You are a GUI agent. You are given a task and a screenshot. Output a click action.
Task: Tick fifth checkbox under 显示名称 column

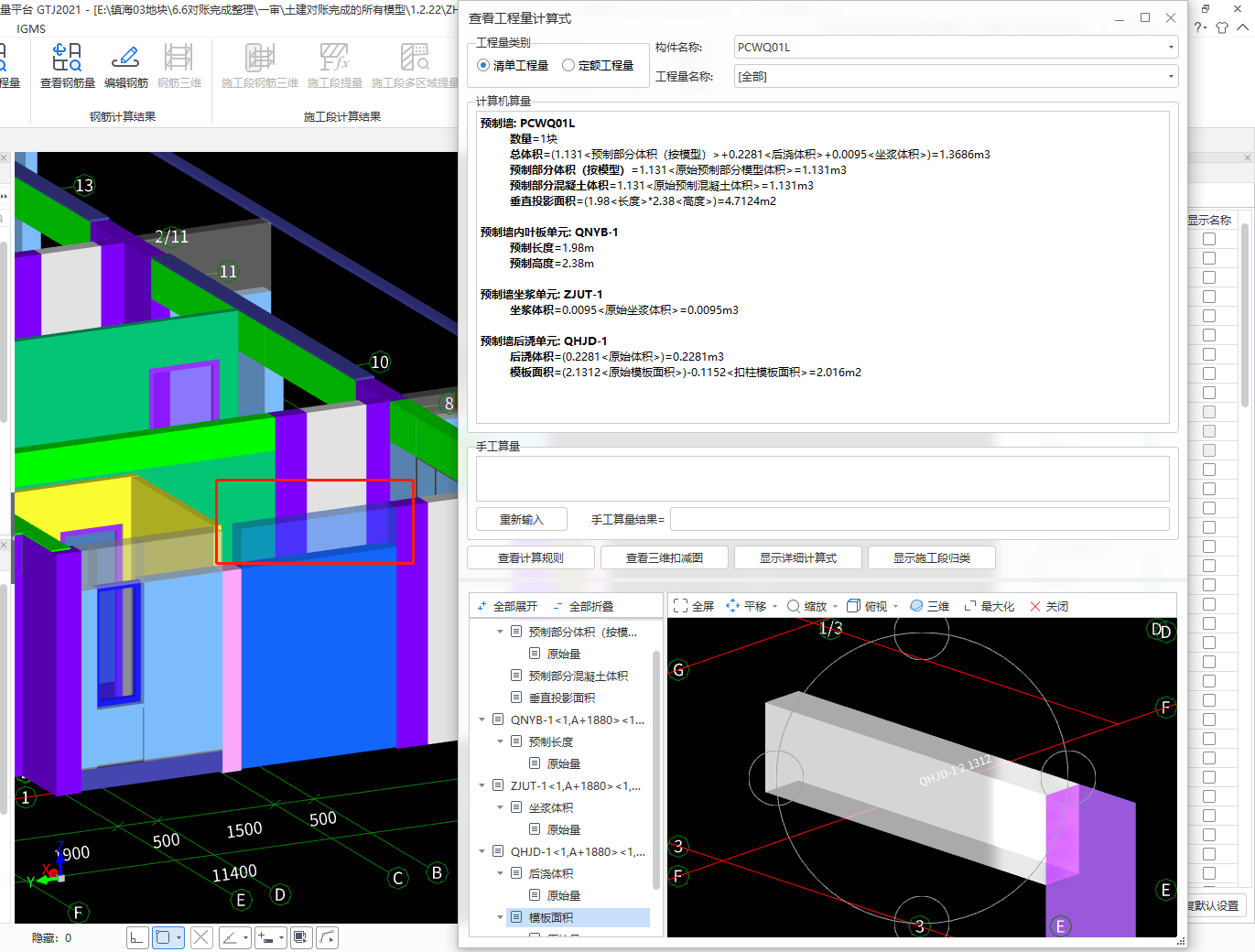point(1209,316)
